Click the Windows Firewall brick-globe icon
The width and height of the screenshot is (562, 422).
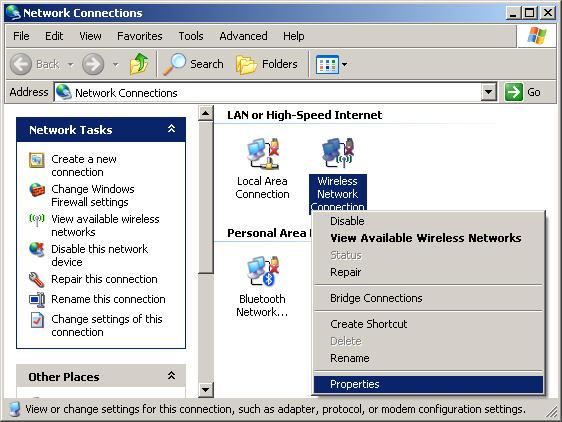[37, 190]
